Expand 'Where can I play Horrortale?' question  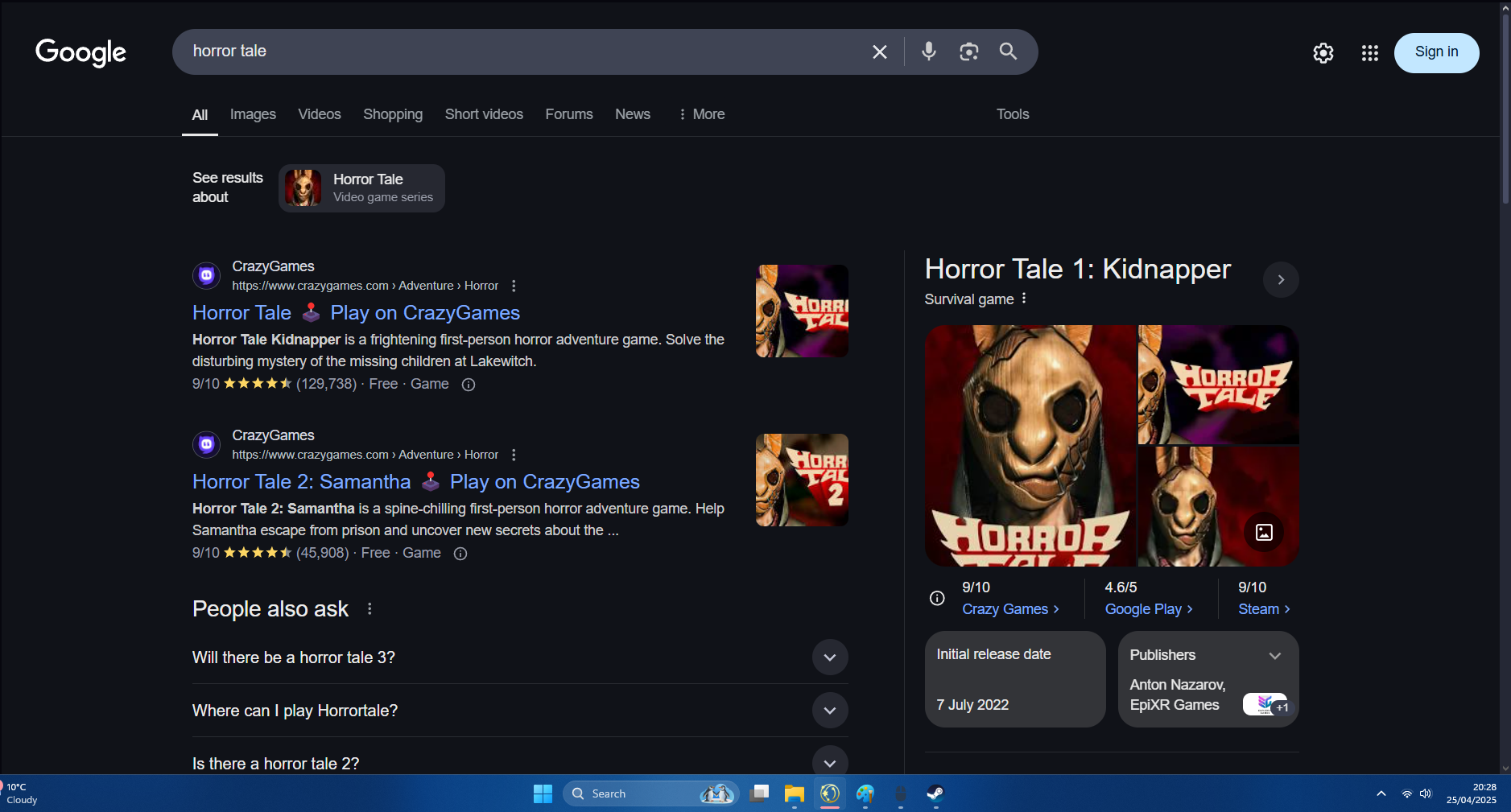pyautogui.click(x=830, y=711)
